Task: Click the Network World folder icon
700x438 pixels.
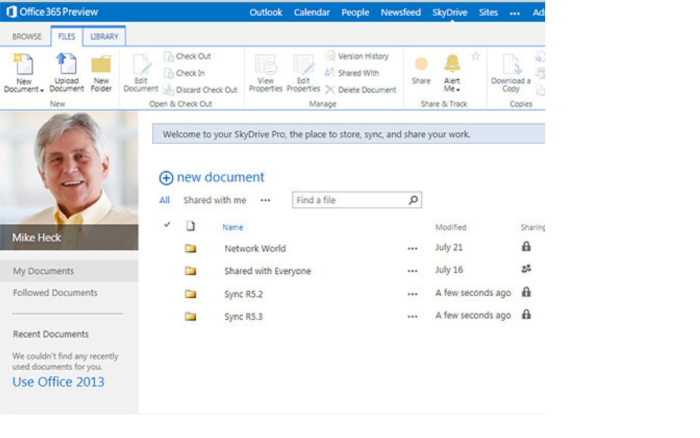Action: click(191, 248)
